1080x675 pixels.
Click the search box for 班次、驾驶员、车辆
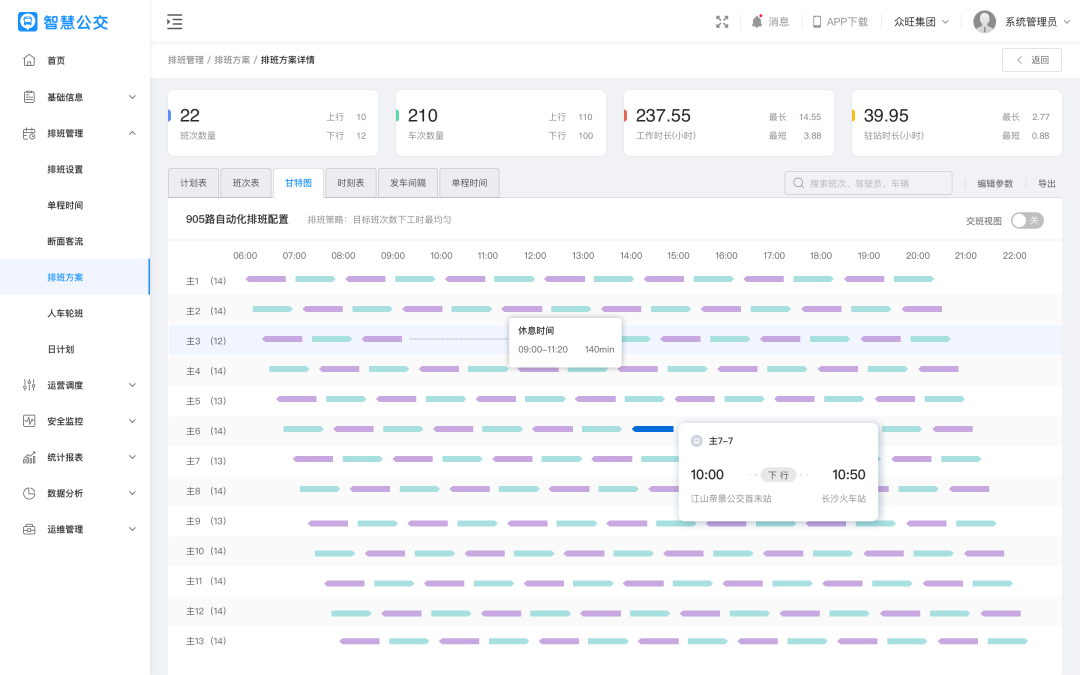tap(868, 183)
